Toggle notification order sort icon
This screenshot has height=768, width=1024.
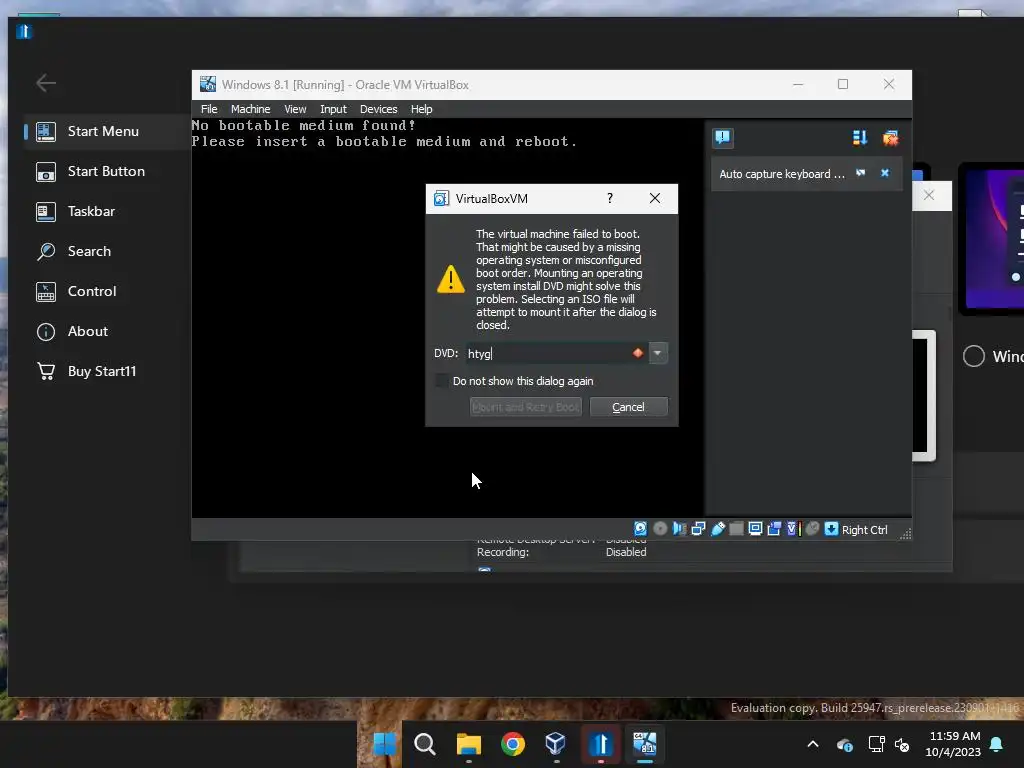click(x=859, y=138)
